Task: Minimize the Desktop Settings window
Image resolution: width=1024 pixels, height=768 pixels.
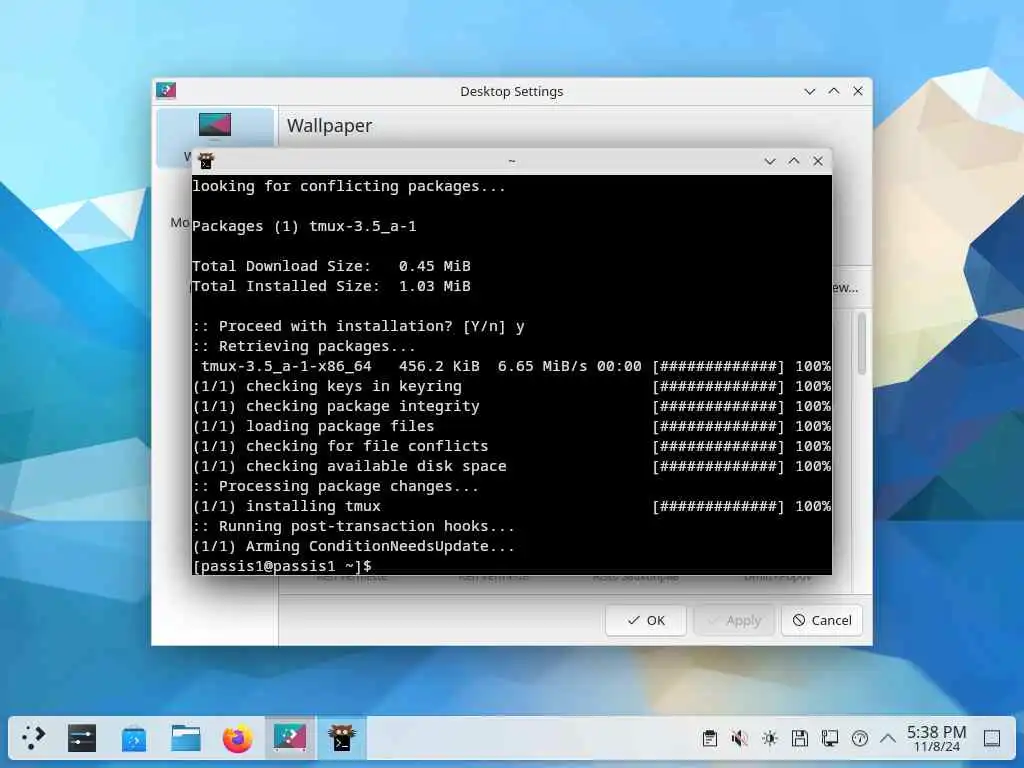Action: click(x=810, y=91)
